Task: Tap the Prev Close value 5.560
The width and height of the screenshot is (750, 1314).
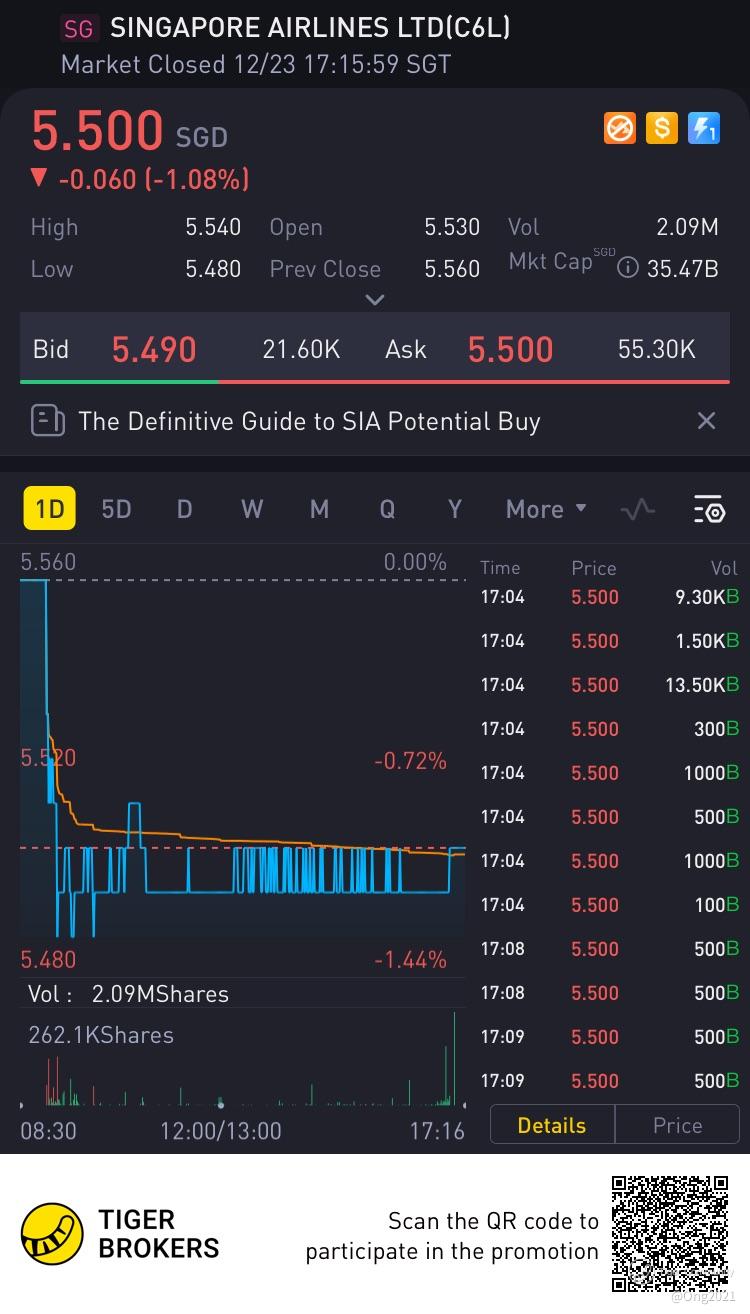Action: click(452, 269)
